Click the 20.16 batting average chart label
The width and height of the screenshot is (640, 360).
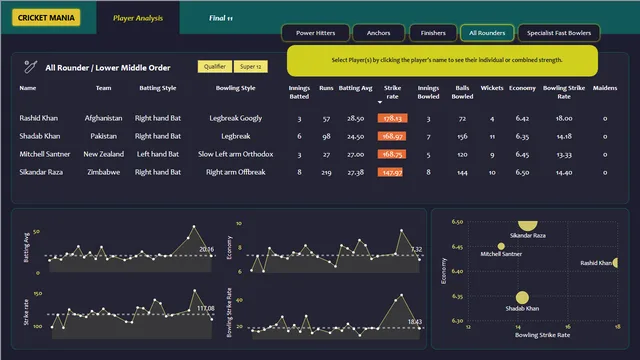[x=207, y=249]
